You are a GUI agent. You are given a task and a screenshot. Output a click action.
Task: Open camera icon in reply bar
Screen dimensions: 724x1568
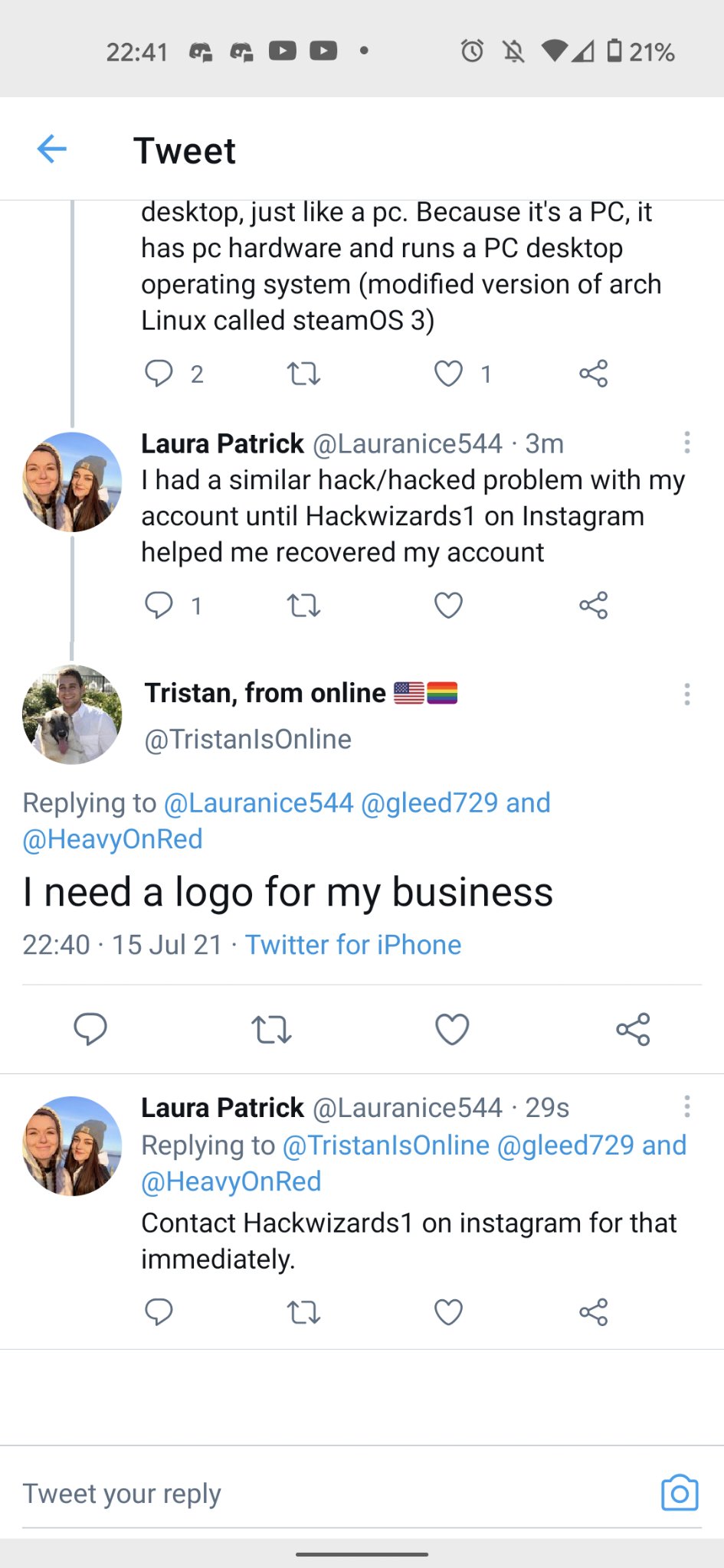[679, 1492]
